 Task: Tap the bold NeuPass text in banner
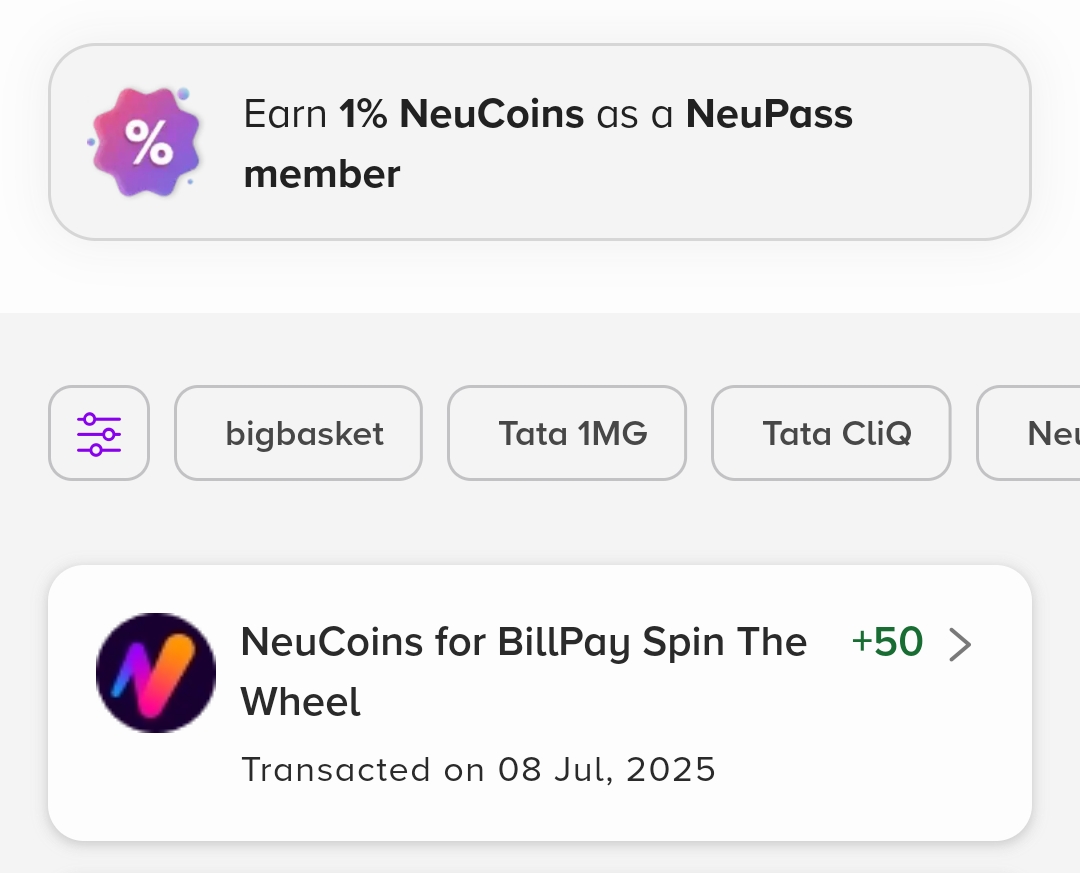[x=769, y=114]
